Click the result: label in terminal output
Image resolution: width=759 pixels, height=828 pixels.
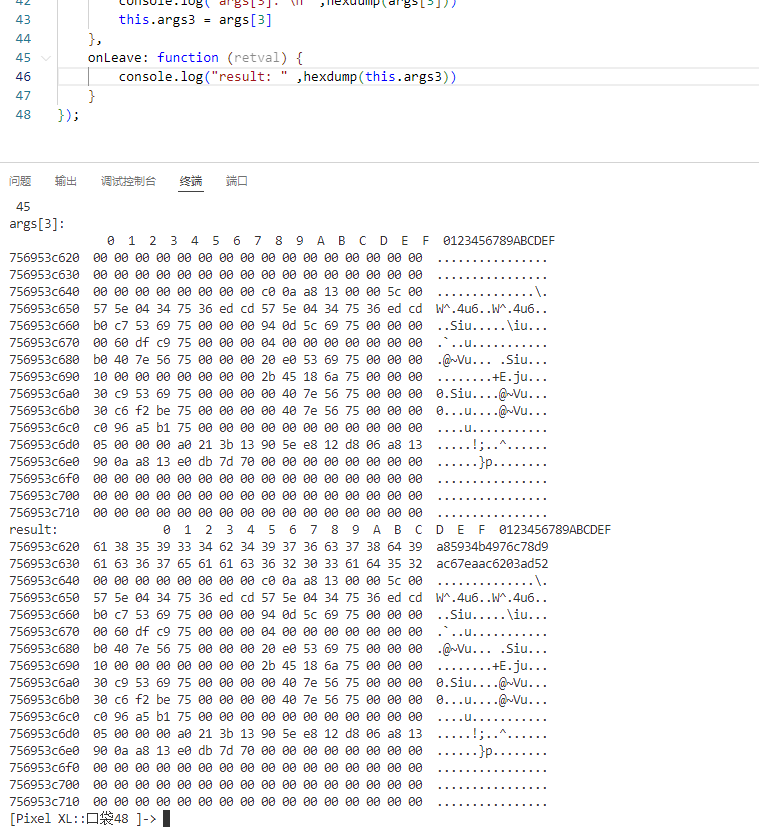(x=34, y=529)
